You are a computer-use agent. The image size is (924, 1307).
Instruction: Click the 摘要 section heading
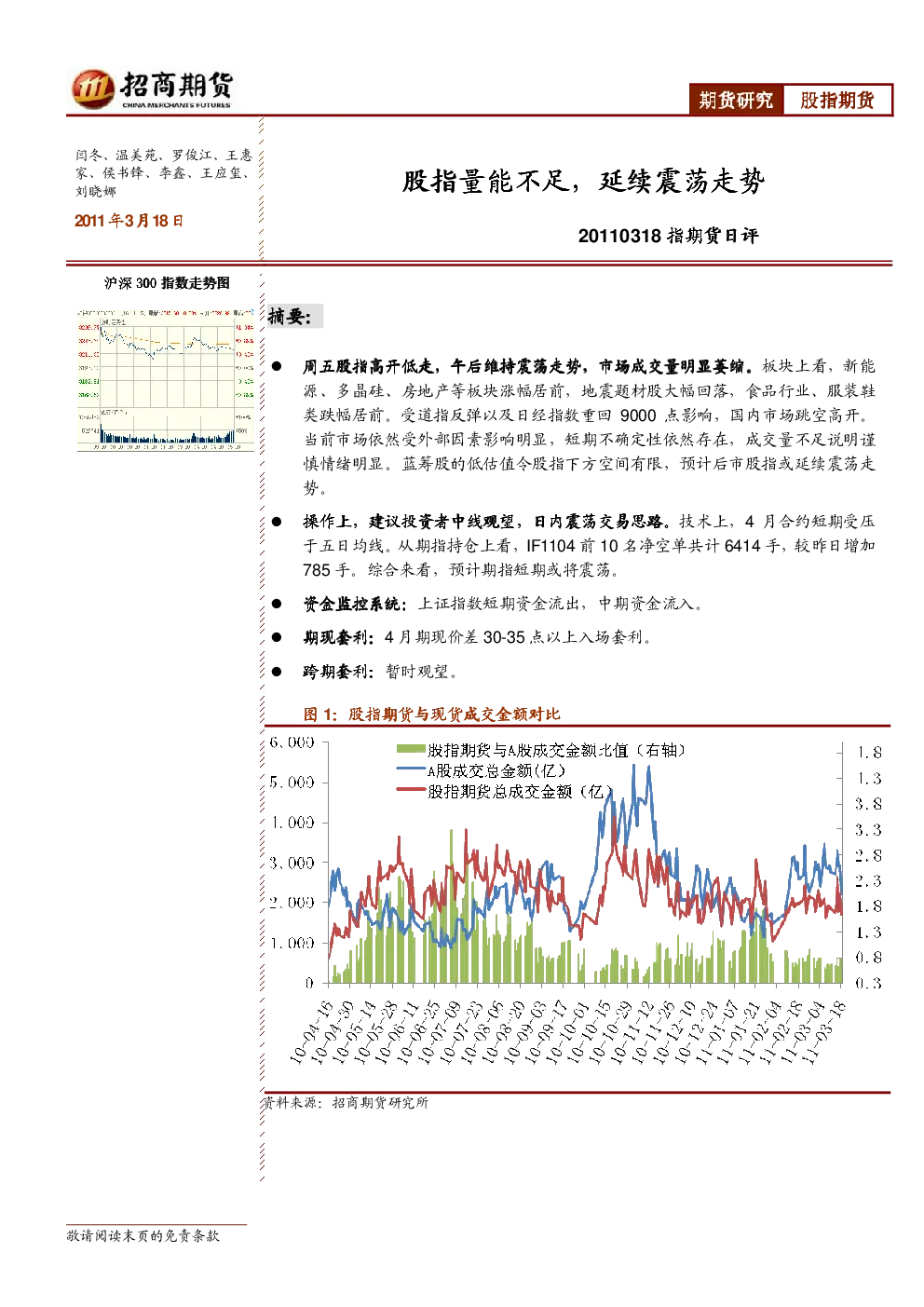pyautogui.click(x=290, y=317)
